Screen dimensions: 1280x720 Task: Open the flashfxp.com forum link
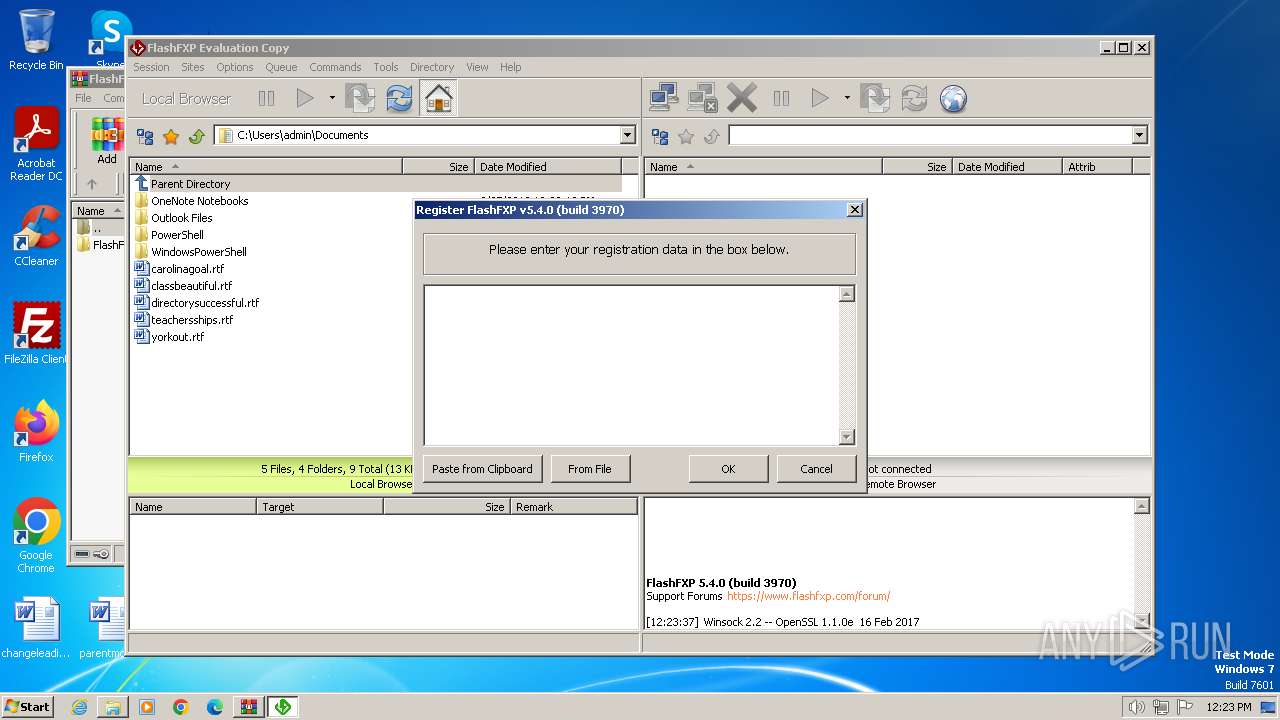tap(808, 596)
